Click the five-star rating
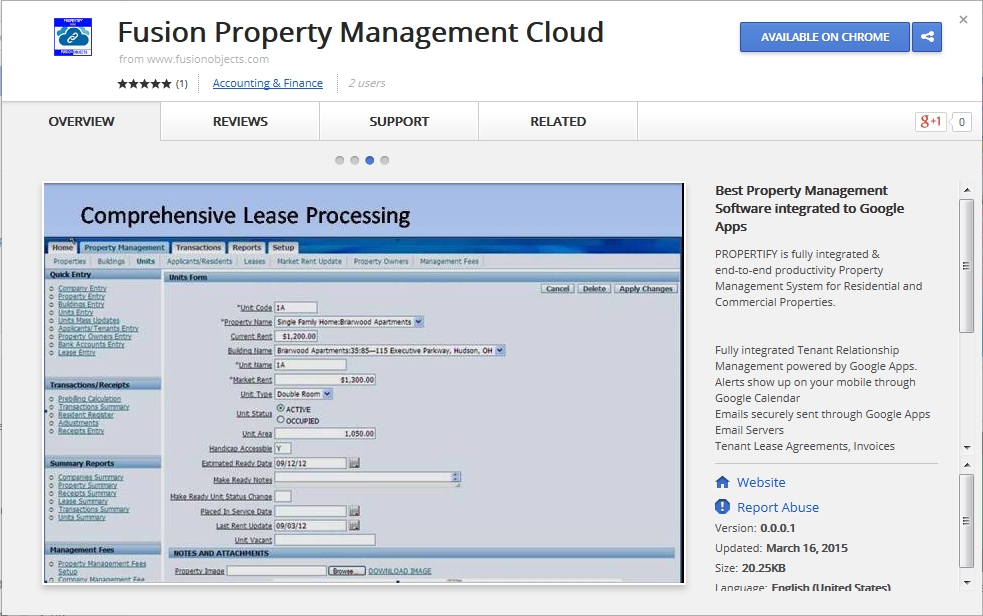The image size is (983, 616). (144, 83)
